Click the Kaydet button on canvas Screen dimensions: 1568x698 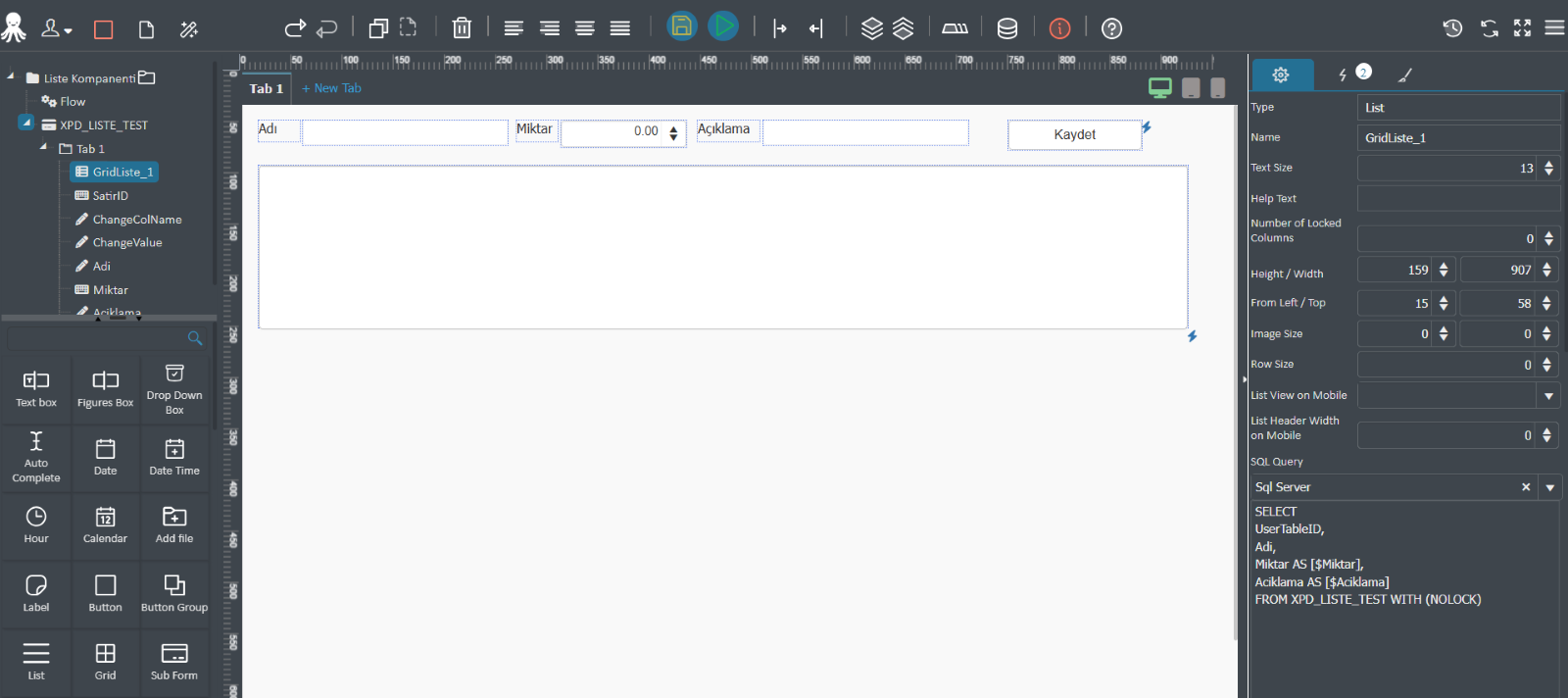tap(1074, 134)
